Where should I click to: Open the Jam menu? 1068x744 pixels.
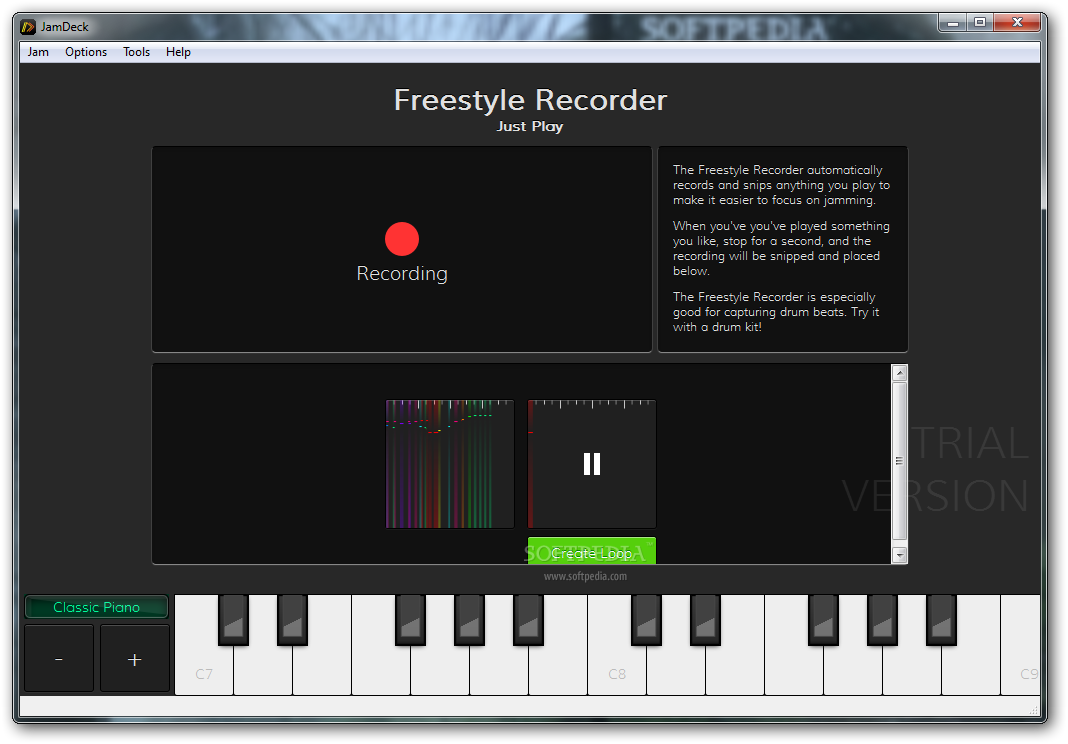[38, 52]
